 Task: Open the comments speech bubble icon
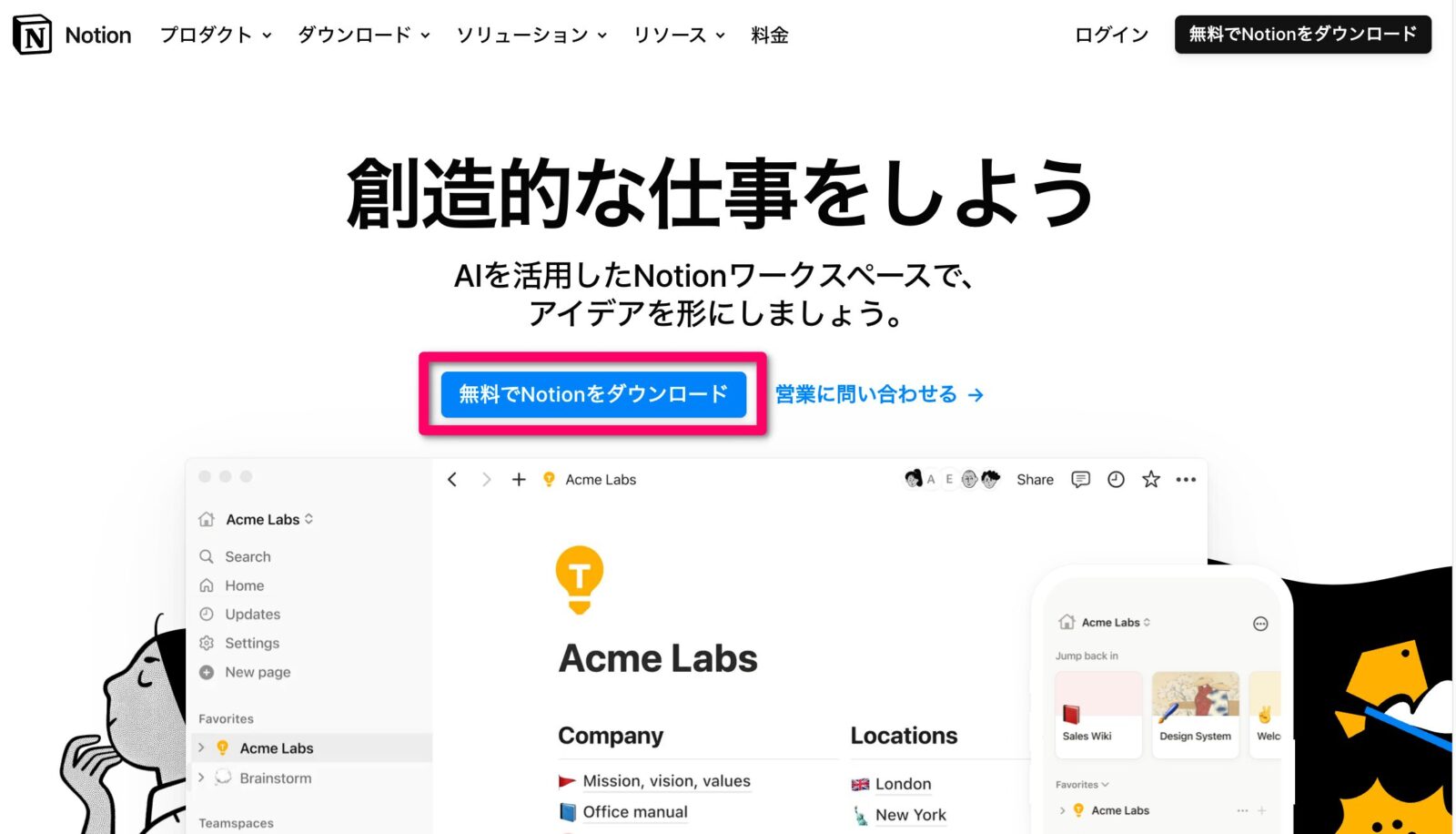click(1080, 479)
